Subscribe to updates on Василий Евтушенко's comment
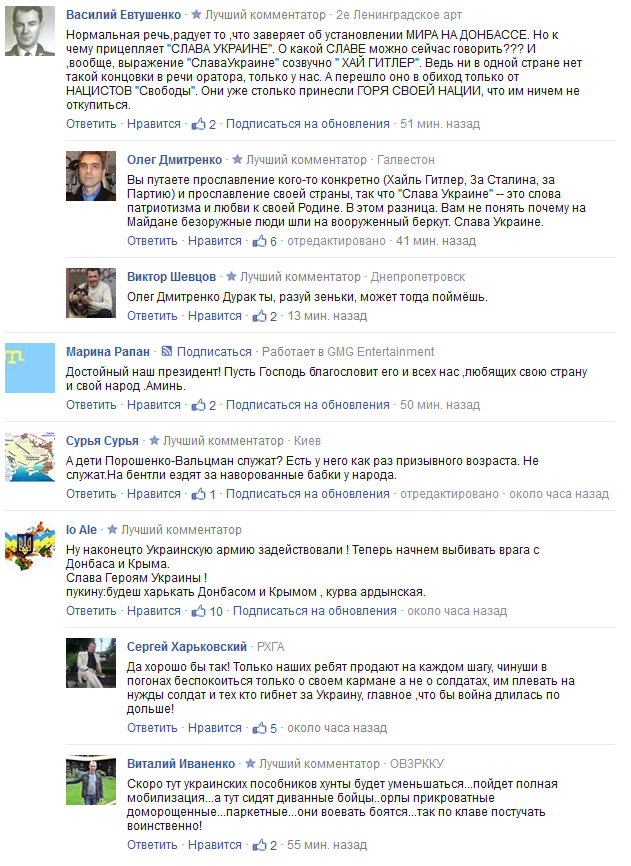This screenshot has height=866, width=631. click(307, 124)
